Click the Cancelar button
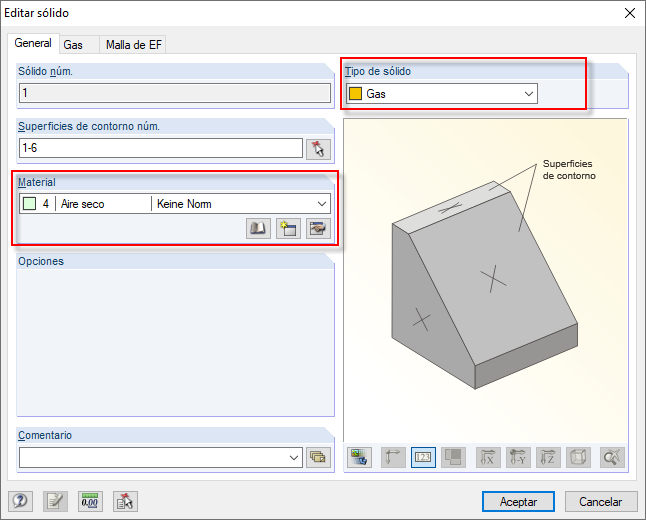 tap(601, 501)
